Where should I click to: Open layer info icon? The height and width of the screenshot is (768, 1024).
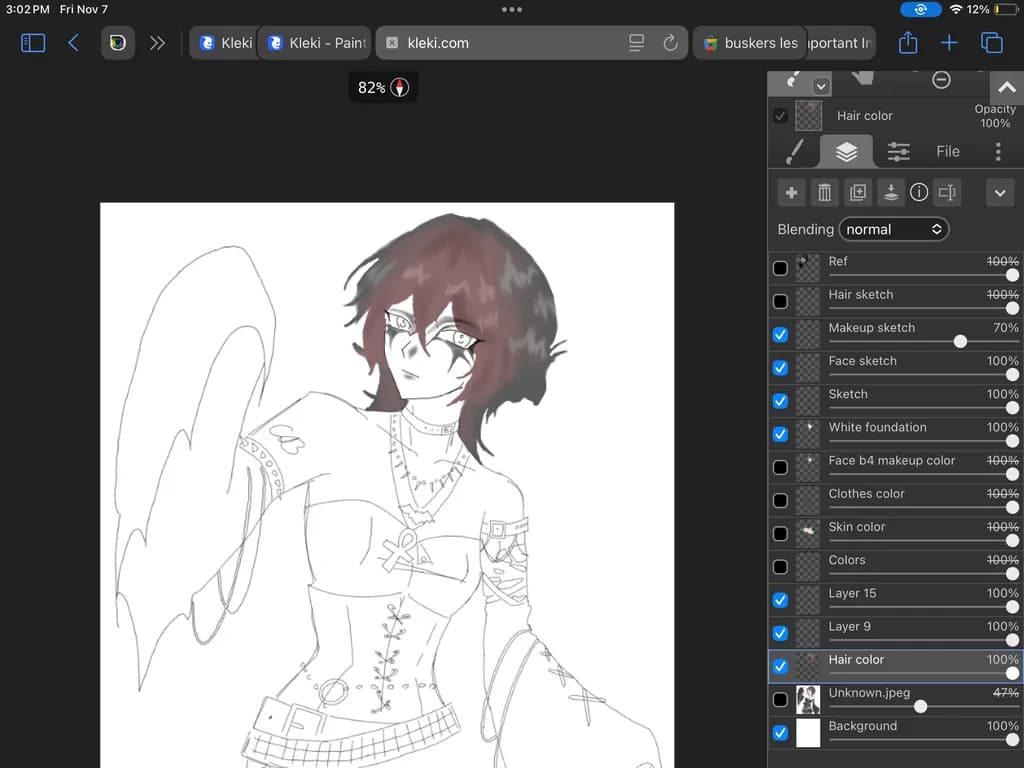click(x=919, y=192)
